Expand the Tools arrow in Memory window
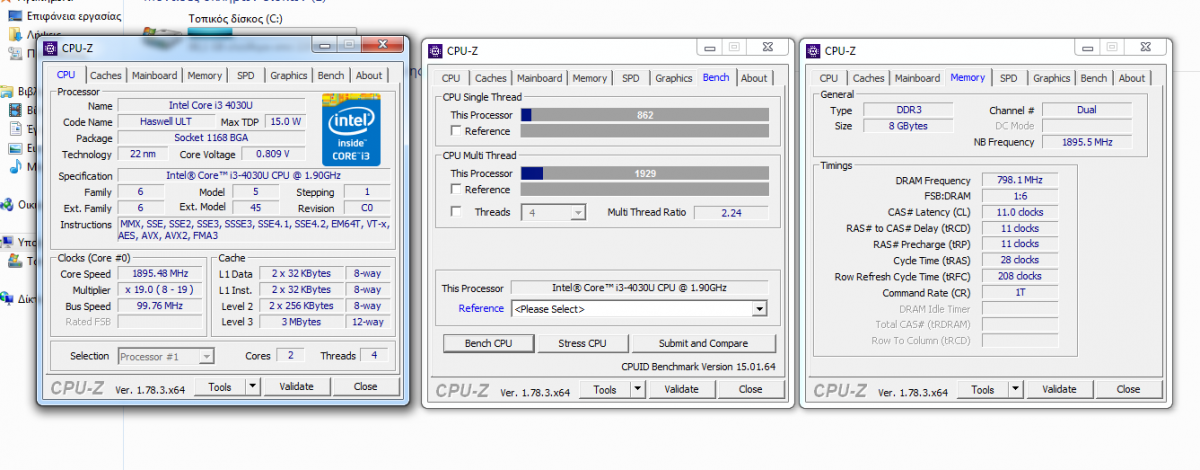Image resolution: width=1200 pixels, height=470 pixels. pyautogui.click(x=1015, y=389)
